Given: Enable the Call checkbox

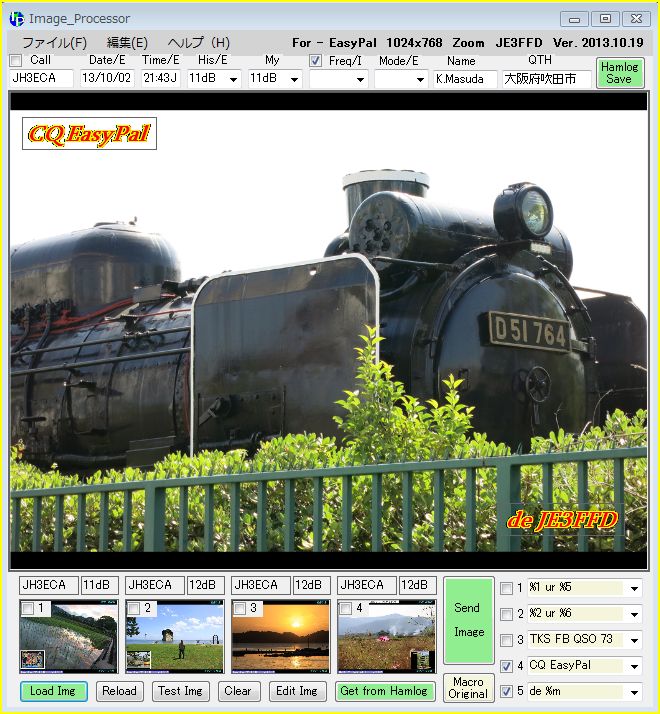Looking at the screenshot, I should click(x=16, y=60).
